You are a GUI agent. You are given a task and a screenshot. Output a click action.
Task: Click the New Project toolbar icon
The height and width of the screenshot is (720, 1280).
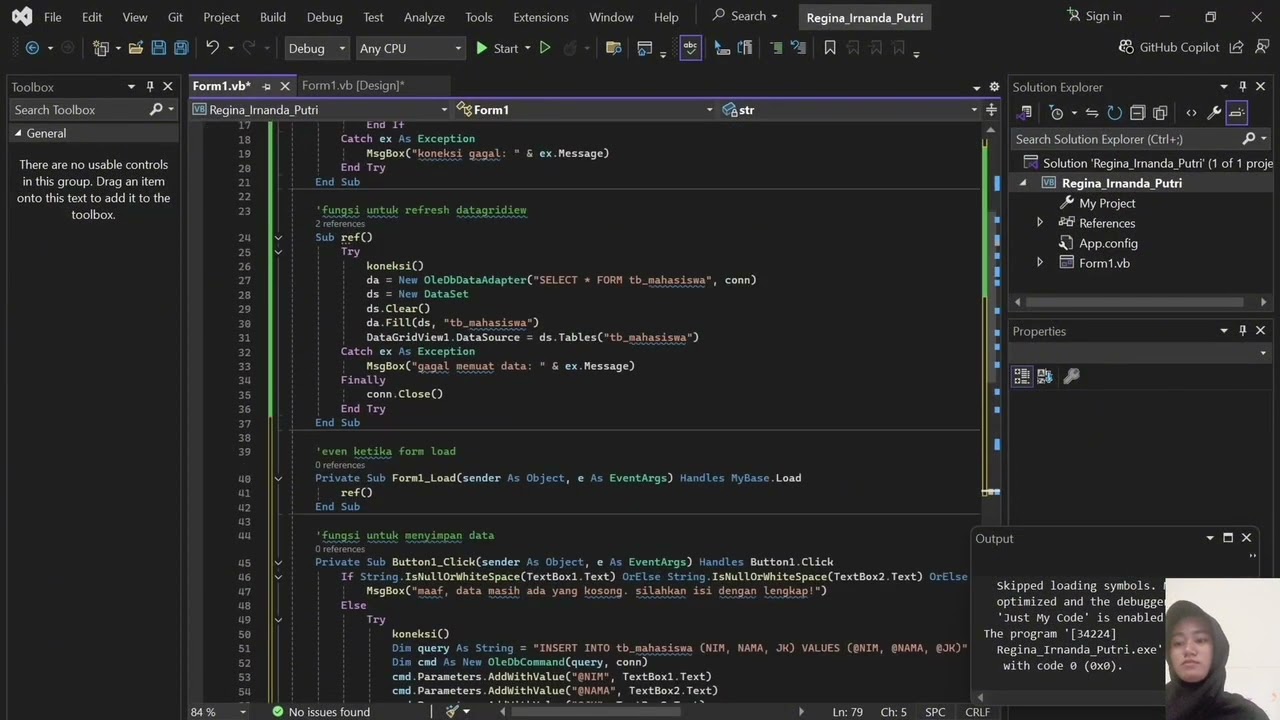(x=100, y=48)
